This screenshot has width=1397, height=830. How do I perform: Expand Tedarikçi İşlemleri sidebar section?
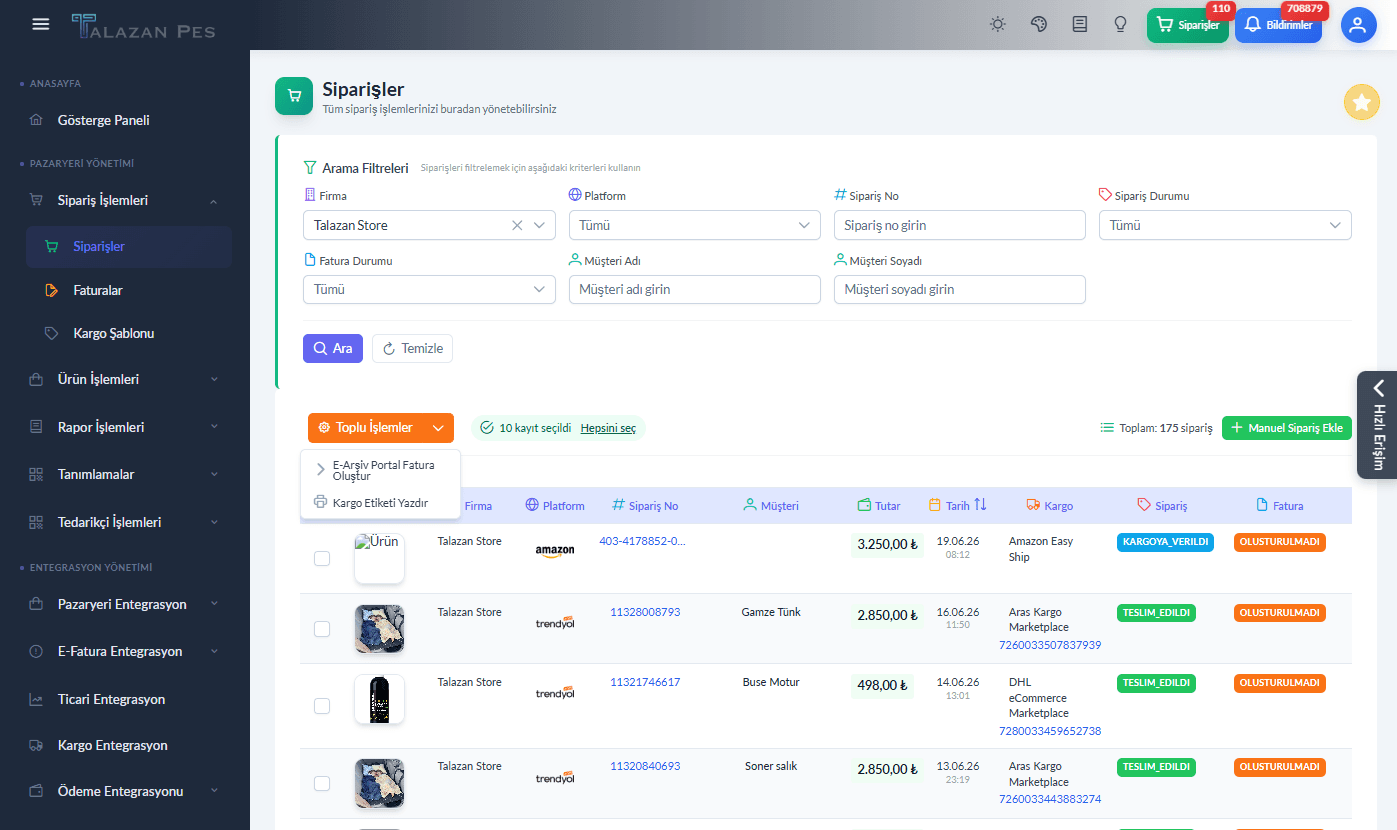[x=125, y=522]
